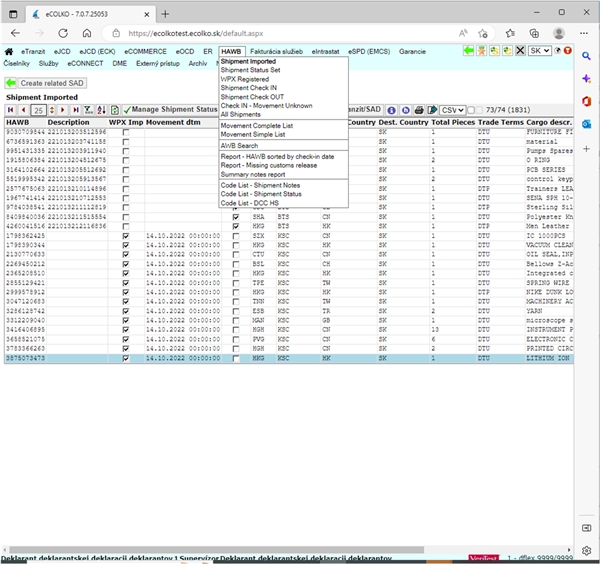Screen dimensions: 600x564
Task: Jump to last page of records
Action: coord(76,110)
